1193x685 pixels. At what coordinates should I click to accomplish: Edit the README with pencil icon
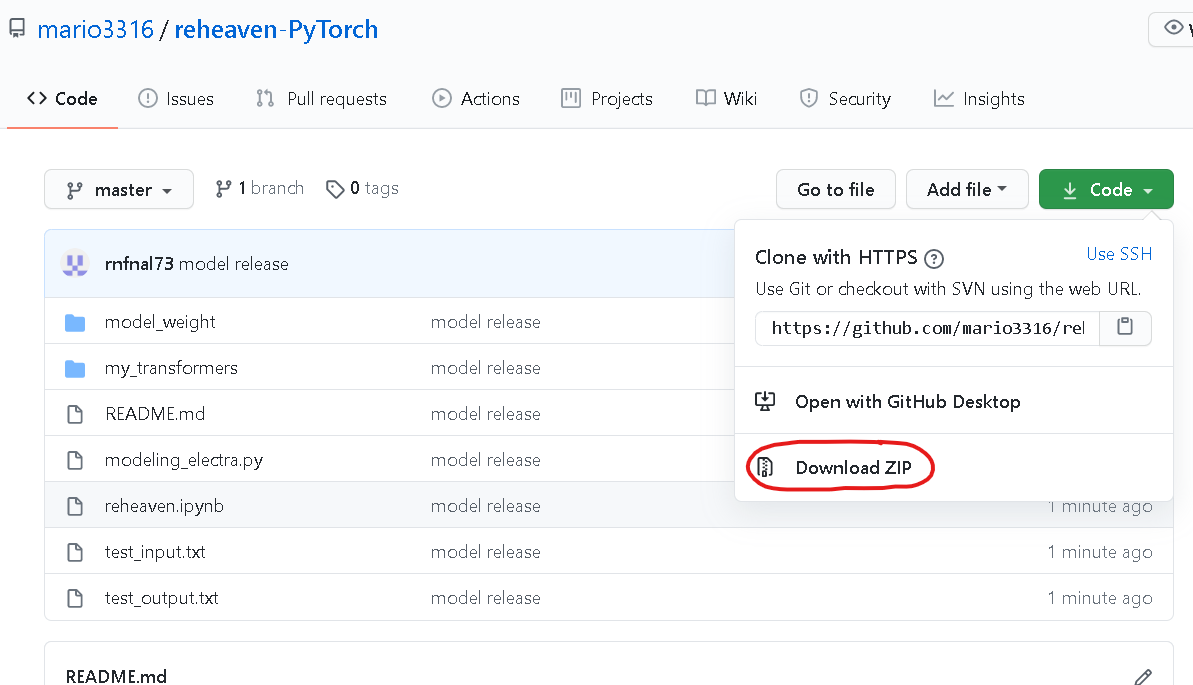point(1143,677)
